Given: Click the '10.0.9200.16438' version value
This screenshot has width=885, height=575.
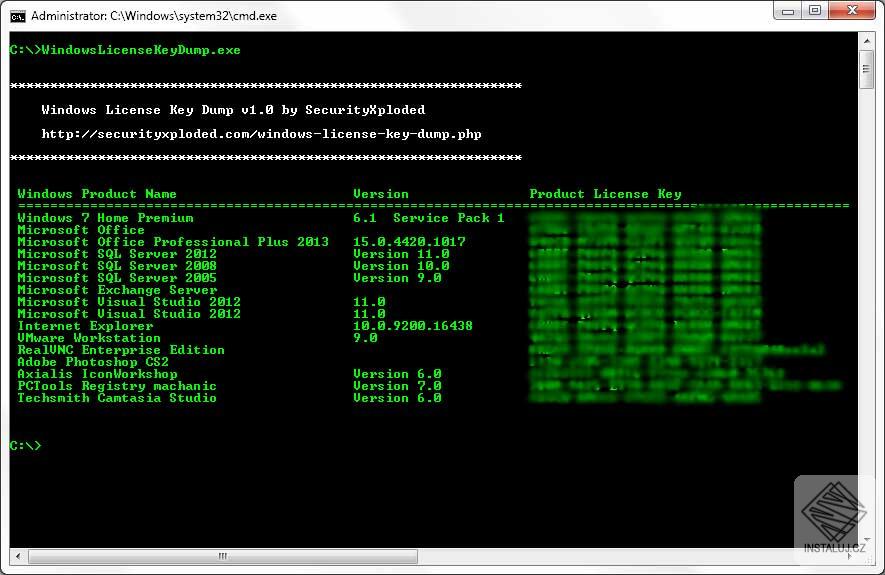Looking at the screenshot, I should click(x=413, y=326).
